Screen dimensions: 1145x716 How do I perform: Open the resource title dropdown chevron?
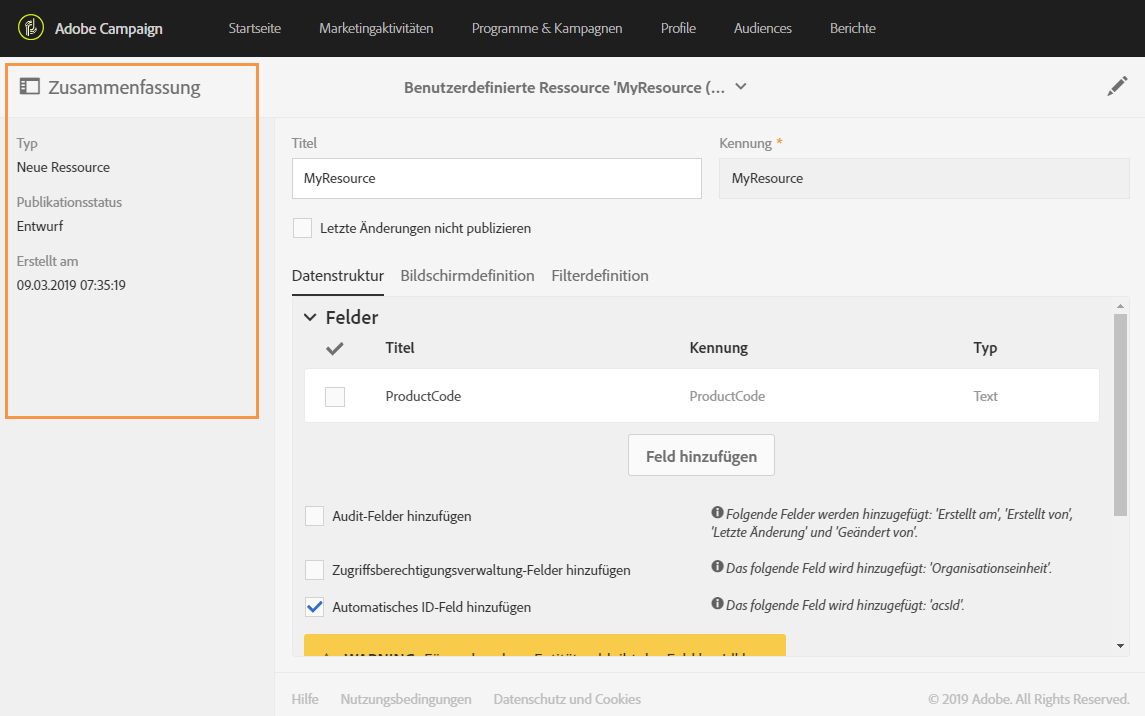[741, 87]
